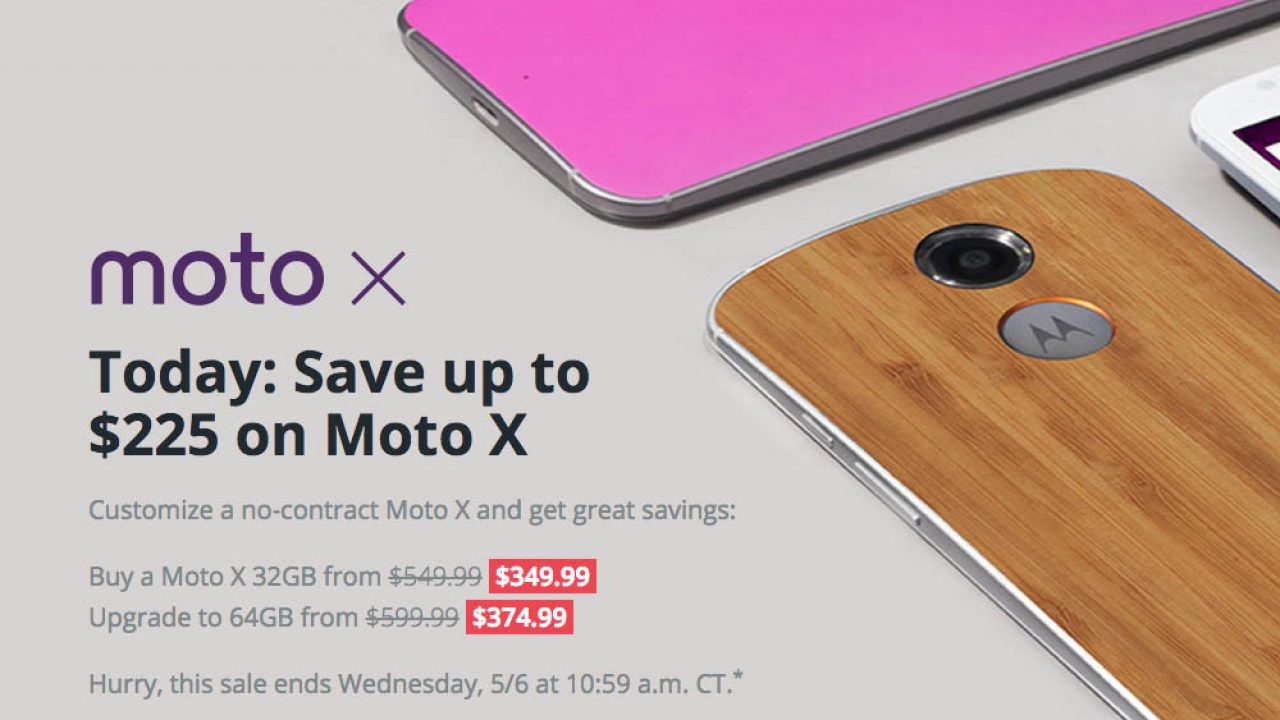The image size is (1280, 720).
Task: Click the asterisk after 10:59 a.m. CT
Action: pyautogui.click(x=738, y=678)
